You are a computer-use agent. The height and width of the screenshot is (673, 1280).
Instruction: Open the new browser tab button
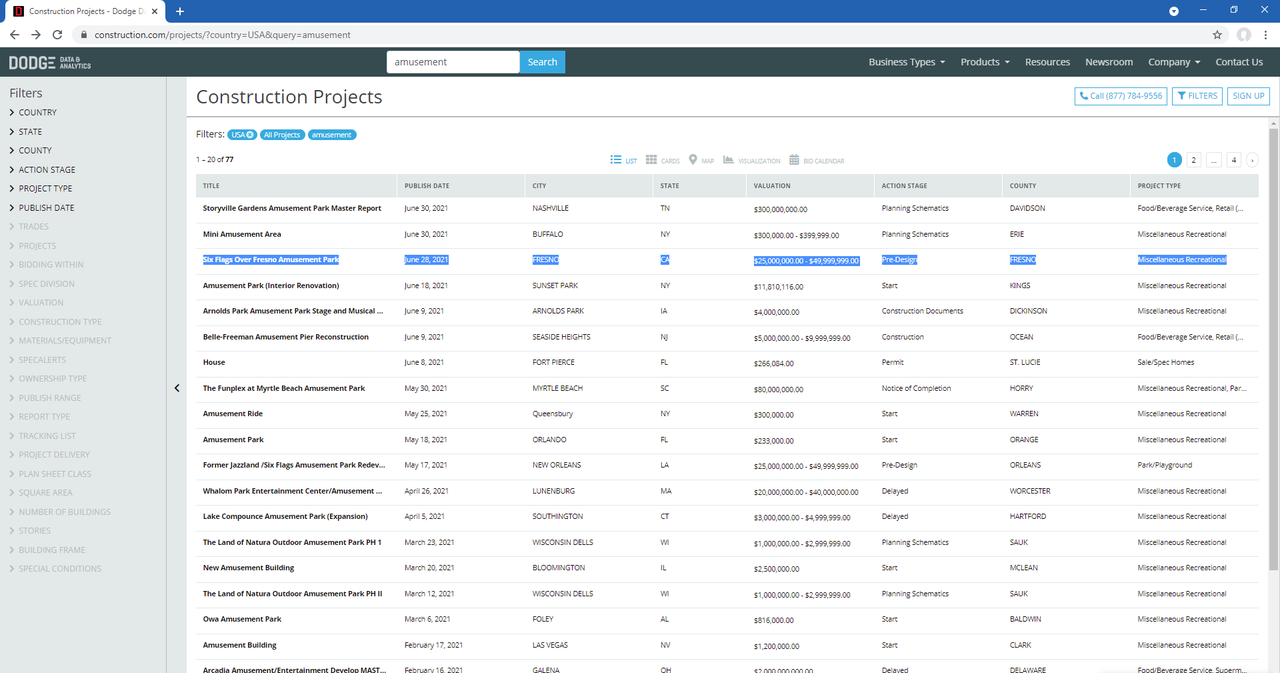point(180,11)
